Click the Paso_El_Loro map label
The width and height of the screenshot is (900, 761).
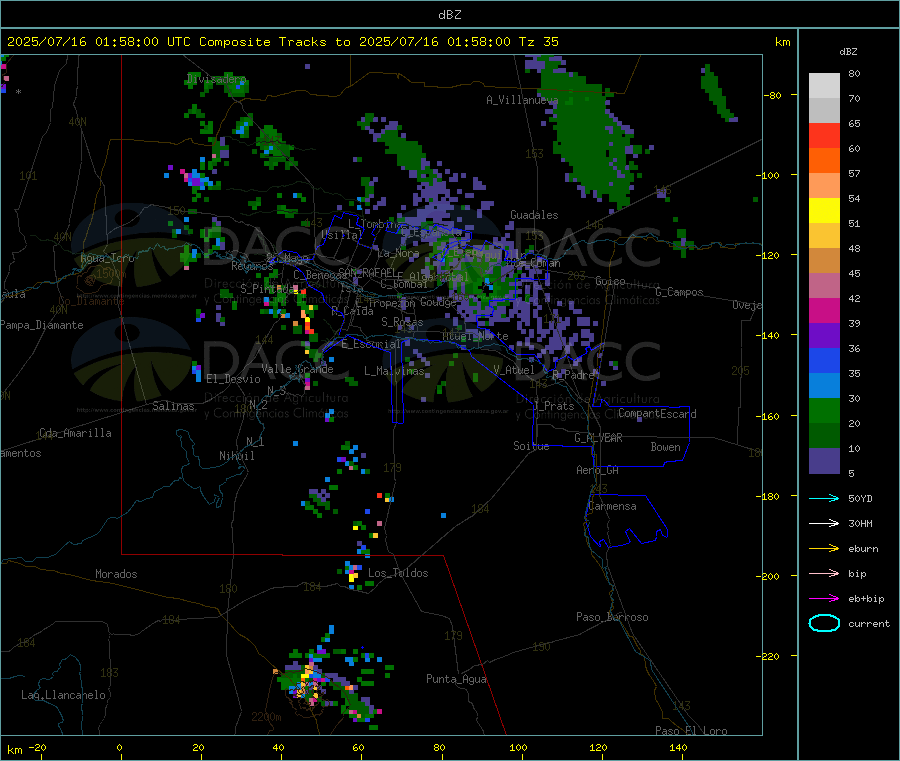[x=691, y=731]
